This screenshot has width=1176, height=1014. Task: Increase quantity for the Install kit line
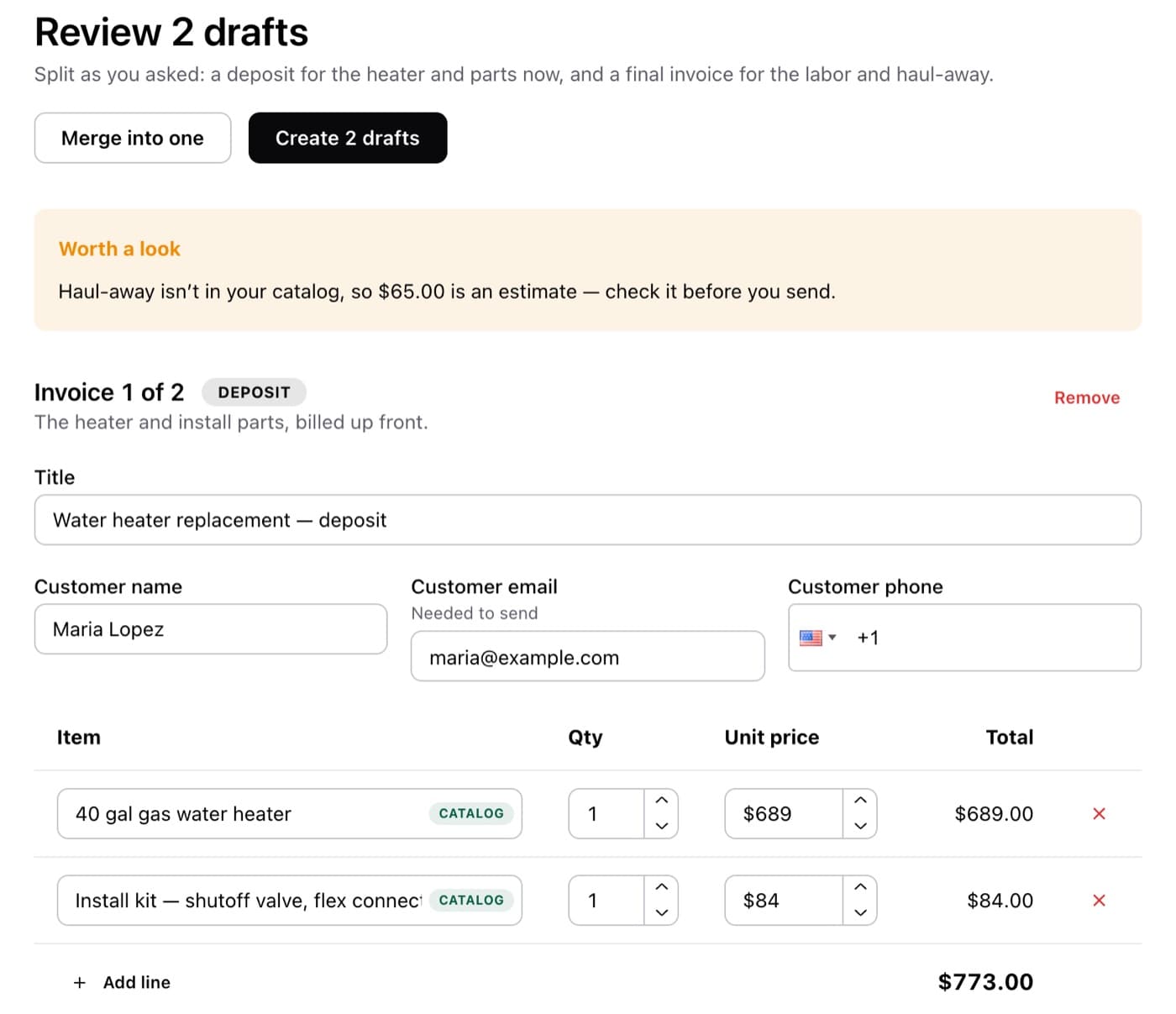(662, 887)
